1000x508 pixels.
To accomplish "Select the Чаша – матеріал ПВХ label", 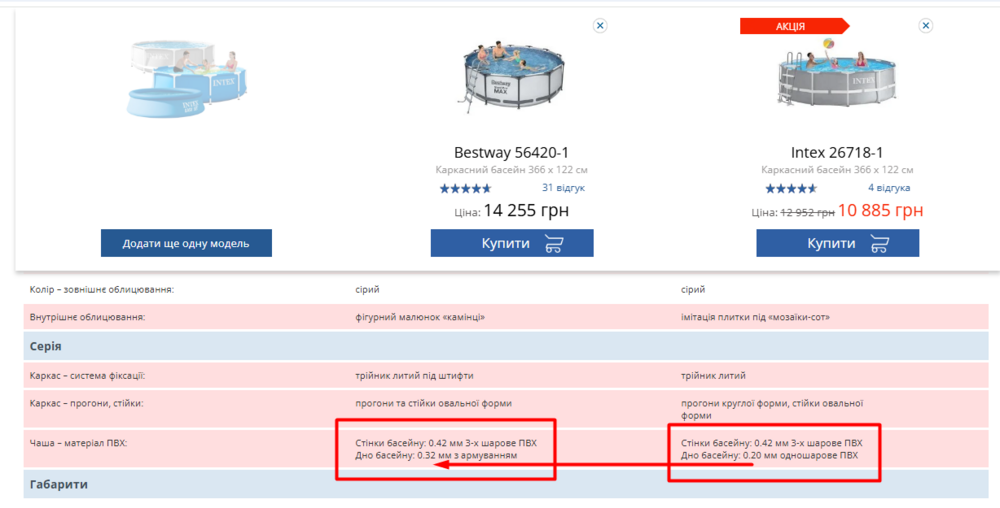I will tap(78, 443).
